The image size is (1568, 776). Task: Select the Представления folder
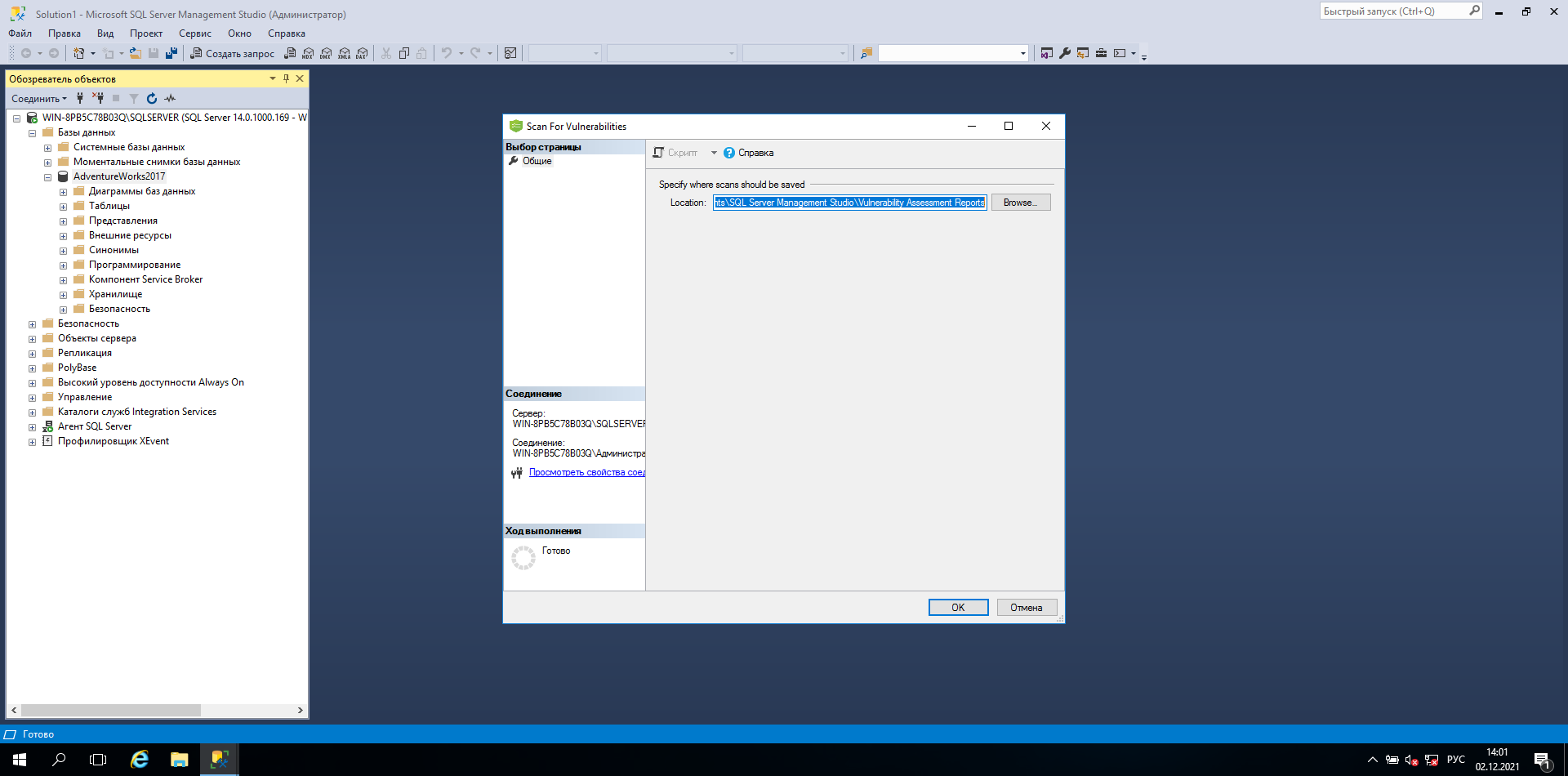pyautogui.click(x=123, y=221)
